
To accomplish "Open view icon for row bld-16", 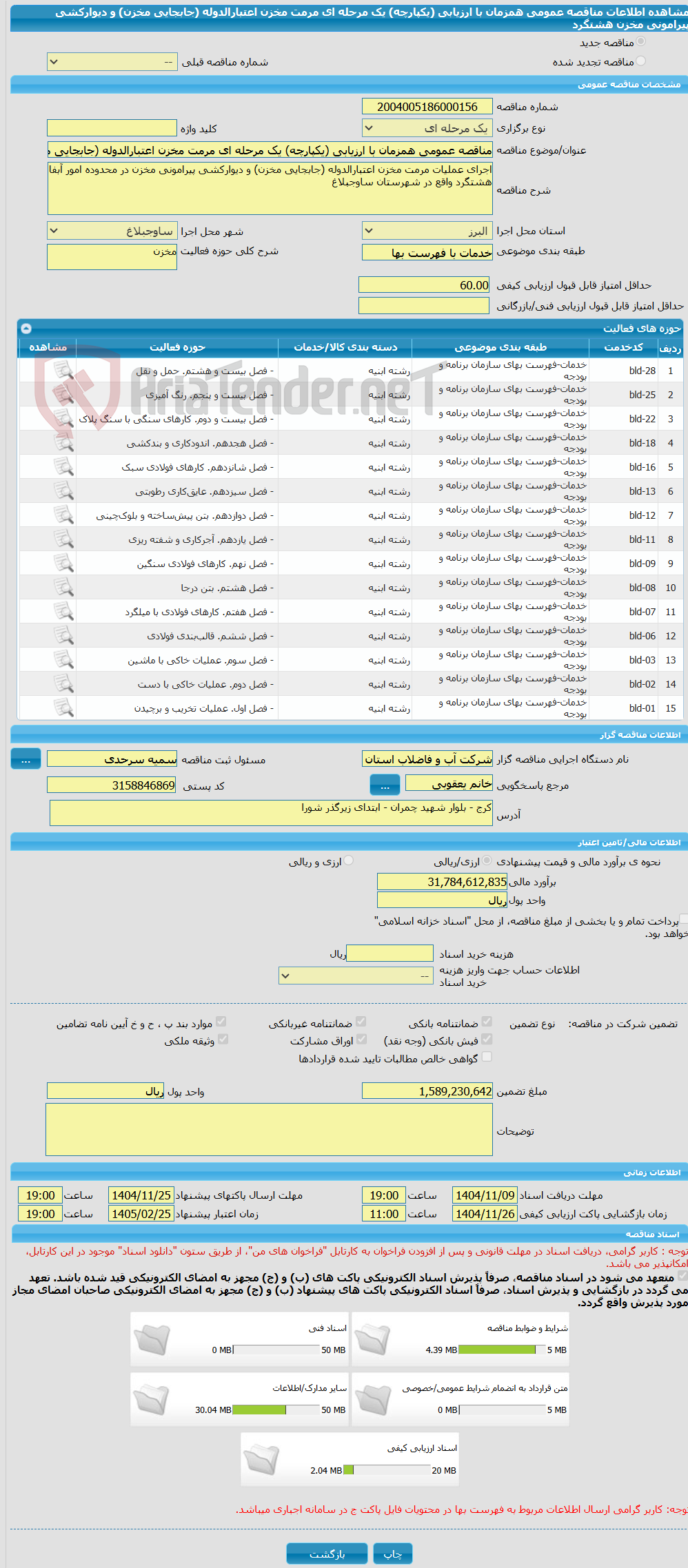I will pyautogui.click(x=63, y=467).
